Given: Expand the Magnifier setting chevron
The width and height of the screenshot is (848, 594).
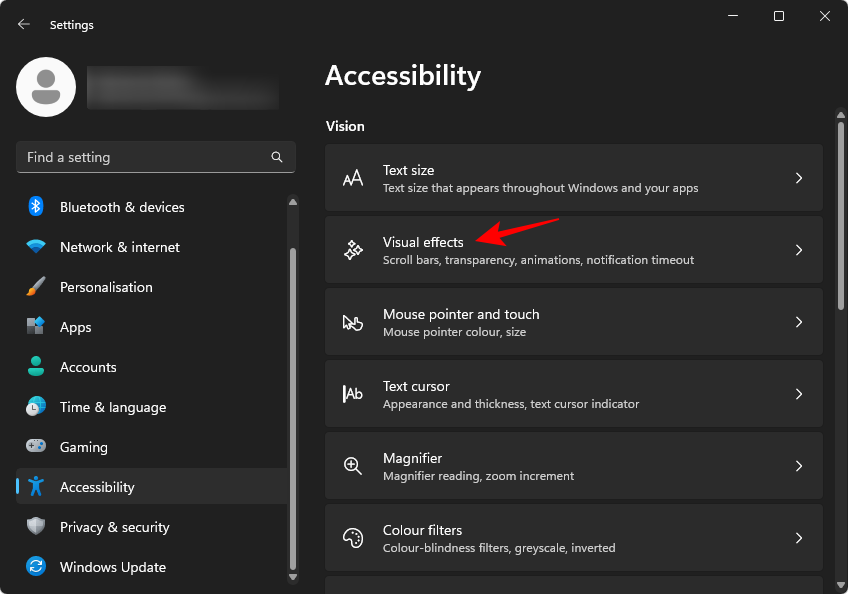Looking at the screenshot, I should (799, 466).
